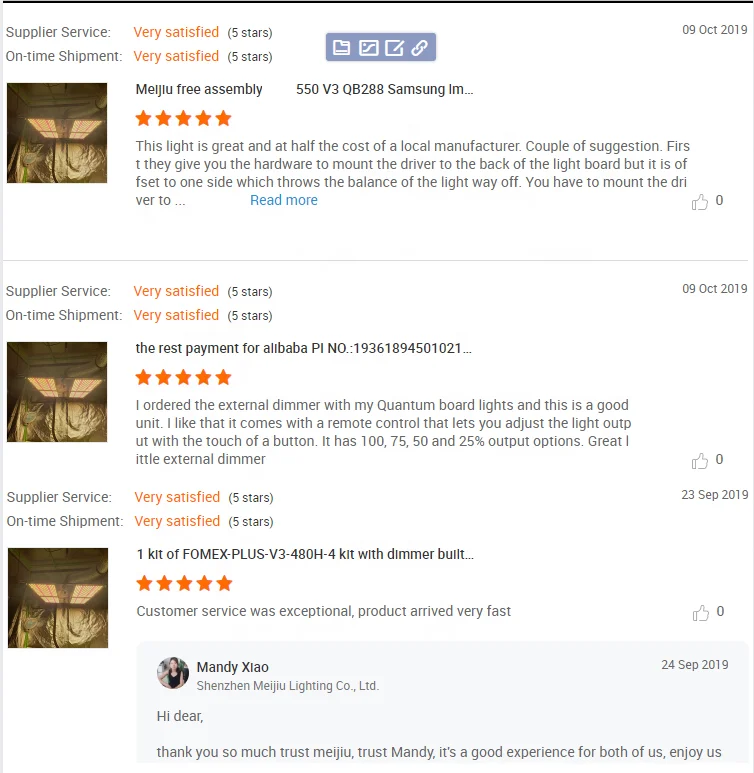Screen dimensions: 754x773
Task: Click the chain link icon in floating toolbar
Action: [x=420, y=47]
